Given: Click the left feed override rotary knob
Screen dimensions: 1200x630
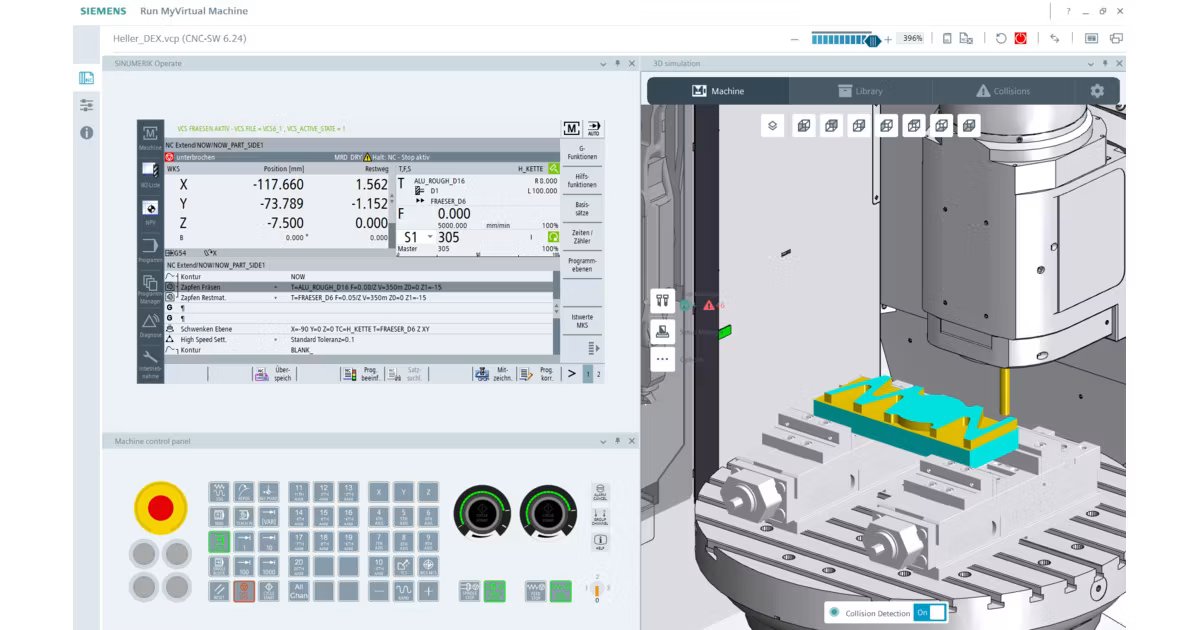Looking at the screenshot, I should point(482,511).
